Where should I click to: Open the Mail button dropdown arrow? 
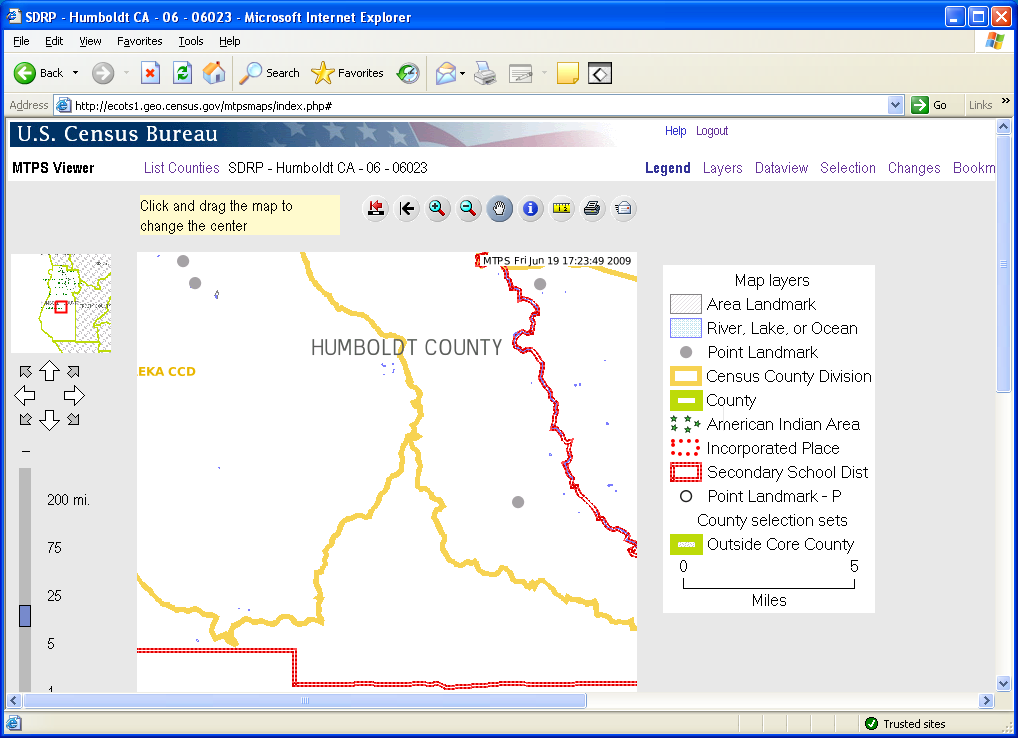(462, 73)
